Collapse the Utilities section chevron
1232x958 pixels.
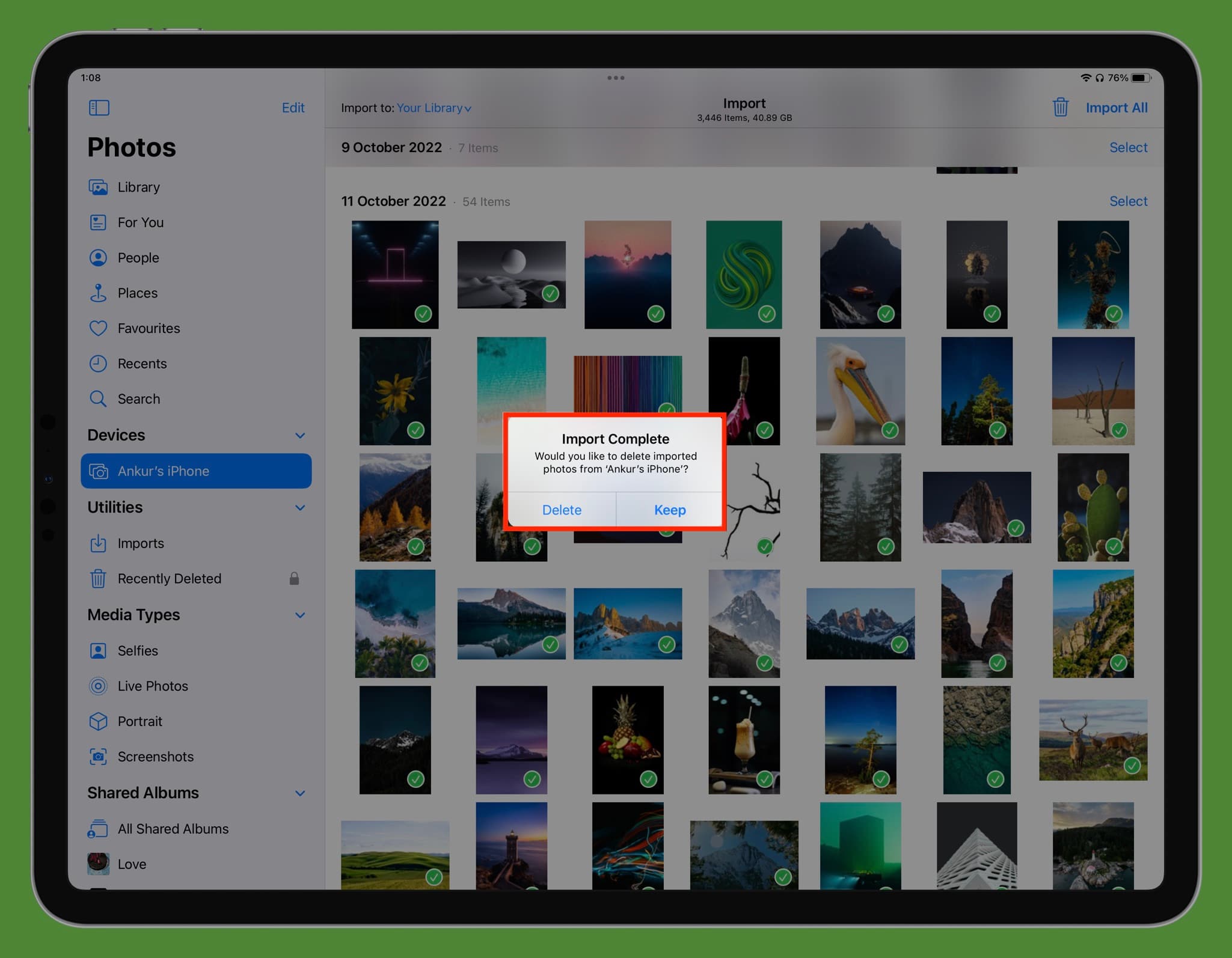pos(300,507)
